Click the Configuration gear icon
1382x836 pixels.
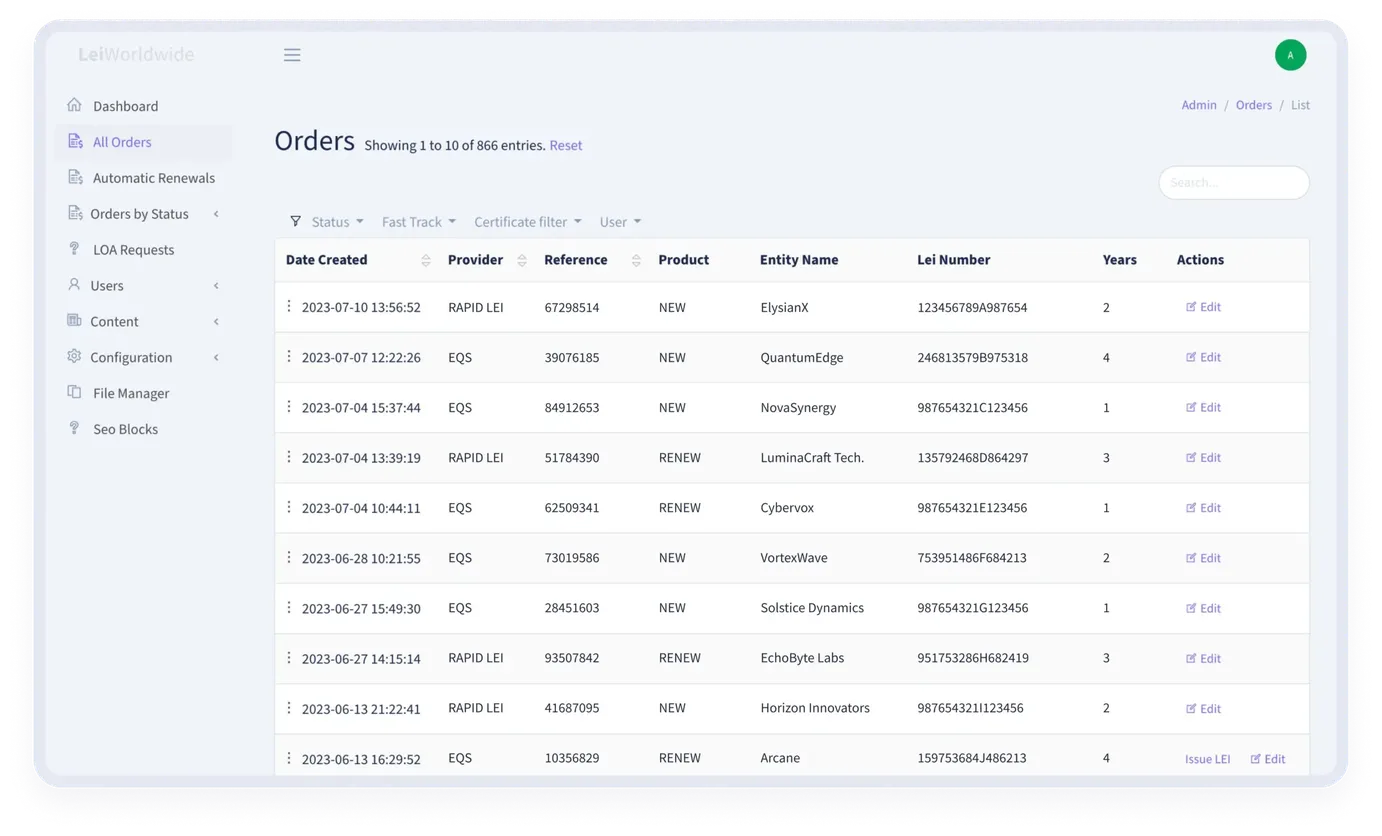(74, 356)
